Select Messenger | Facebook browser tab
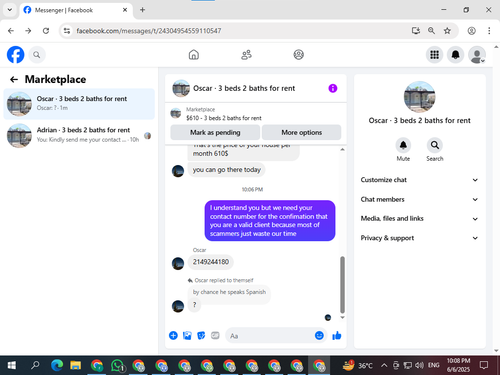This screenshot has width=500, height=375. (76, 10)
